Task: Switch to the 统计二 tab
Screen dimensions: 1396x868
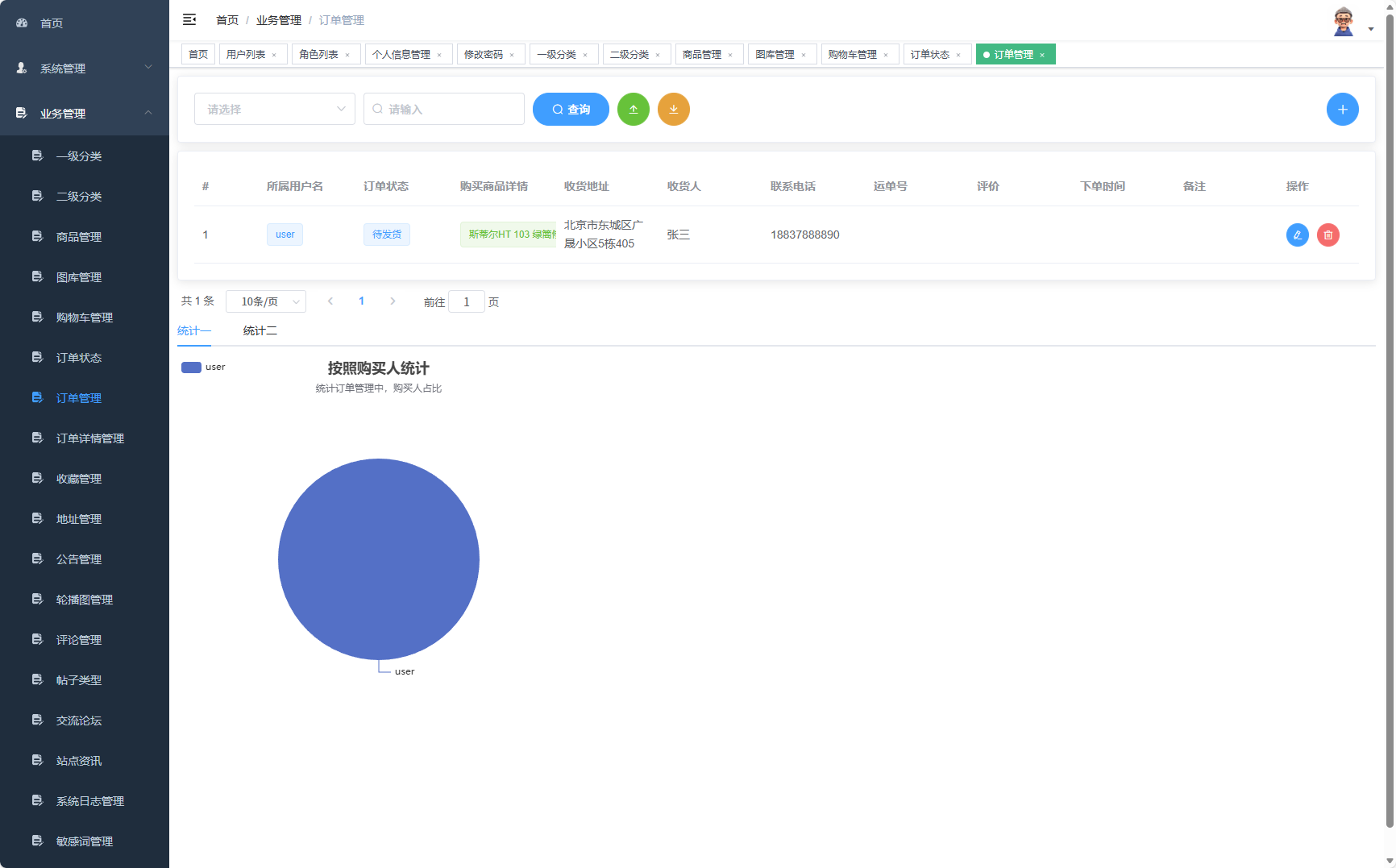Action: 260,330
